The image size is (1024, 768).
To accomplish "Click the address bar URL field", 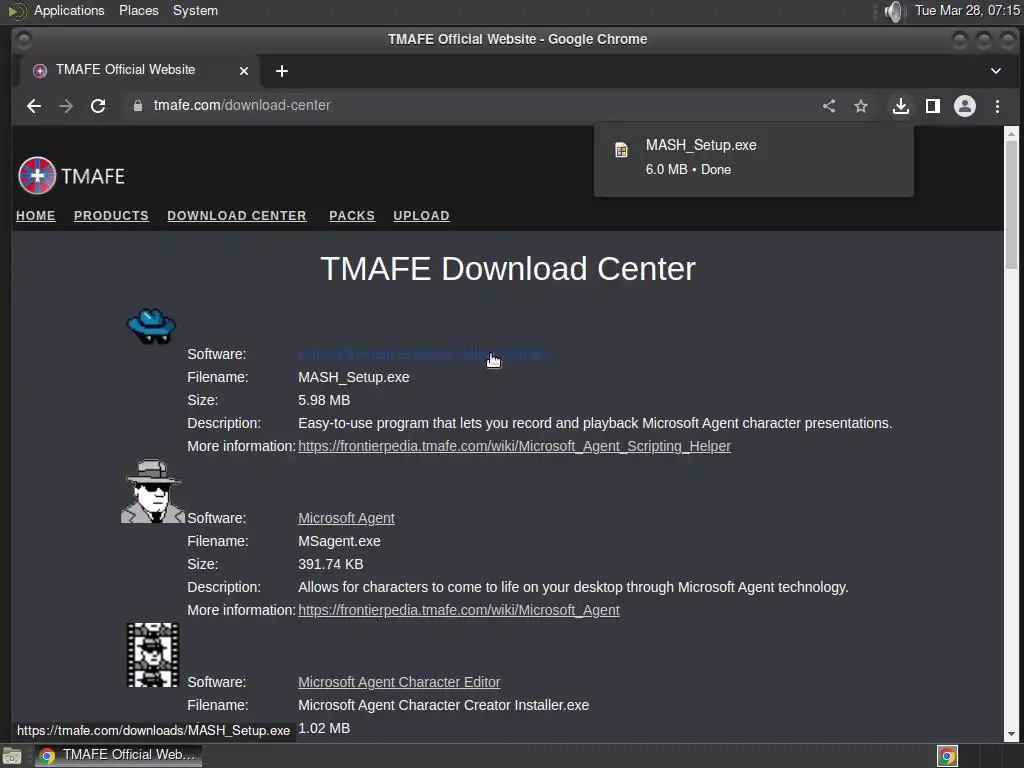I will pyautogui.click(x=468, y=106).
